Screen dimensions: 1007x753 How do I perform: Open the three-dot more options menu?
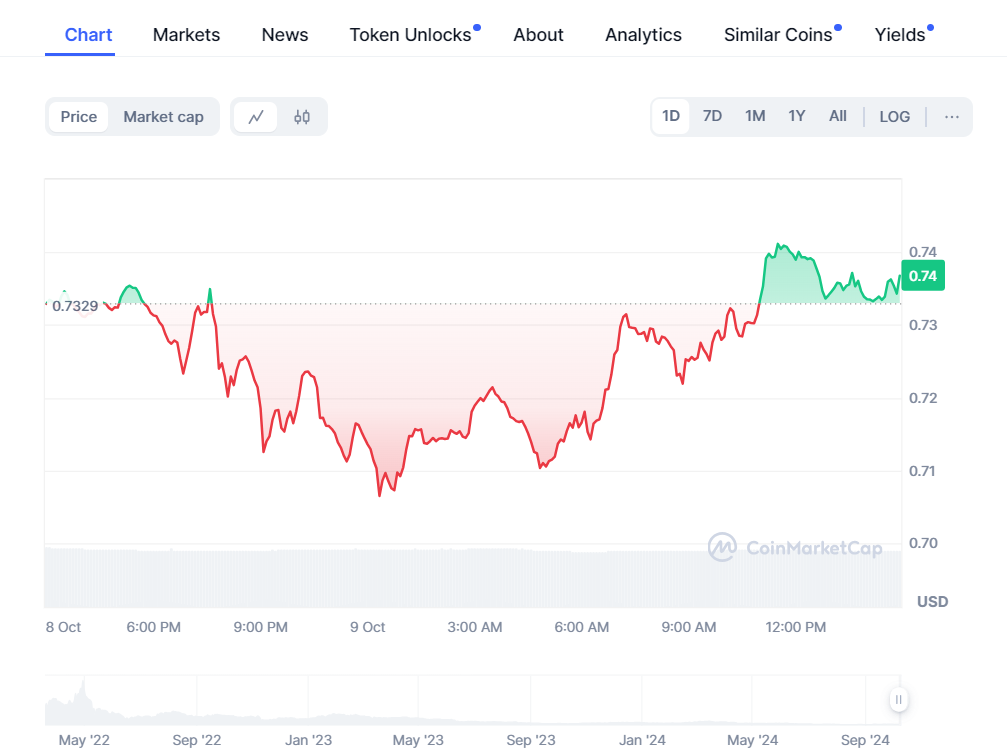tap(951, 117)
